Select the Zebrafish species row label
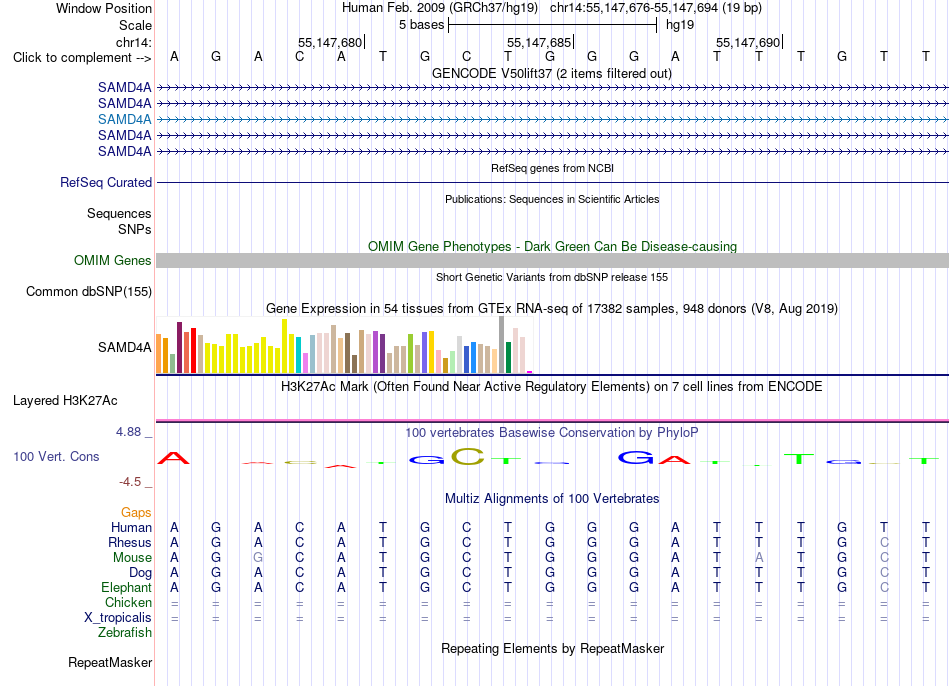This screenshot has width=950, height=686. click(x=125, y=632)
